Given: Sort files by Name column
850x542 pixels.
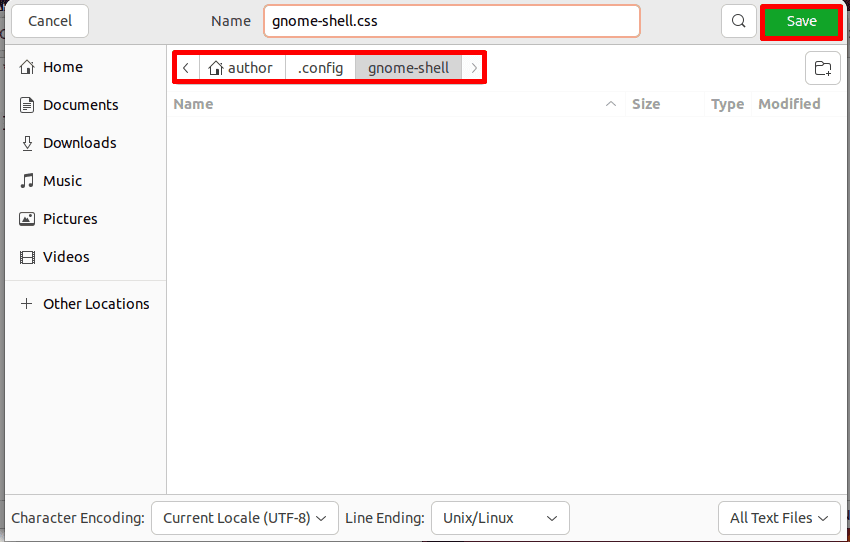Looking at the screenshot, I should [x=396, y=104].
